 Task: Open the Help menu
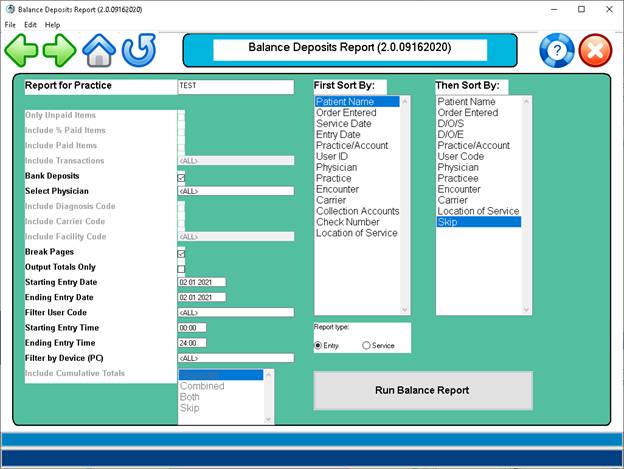52,24
